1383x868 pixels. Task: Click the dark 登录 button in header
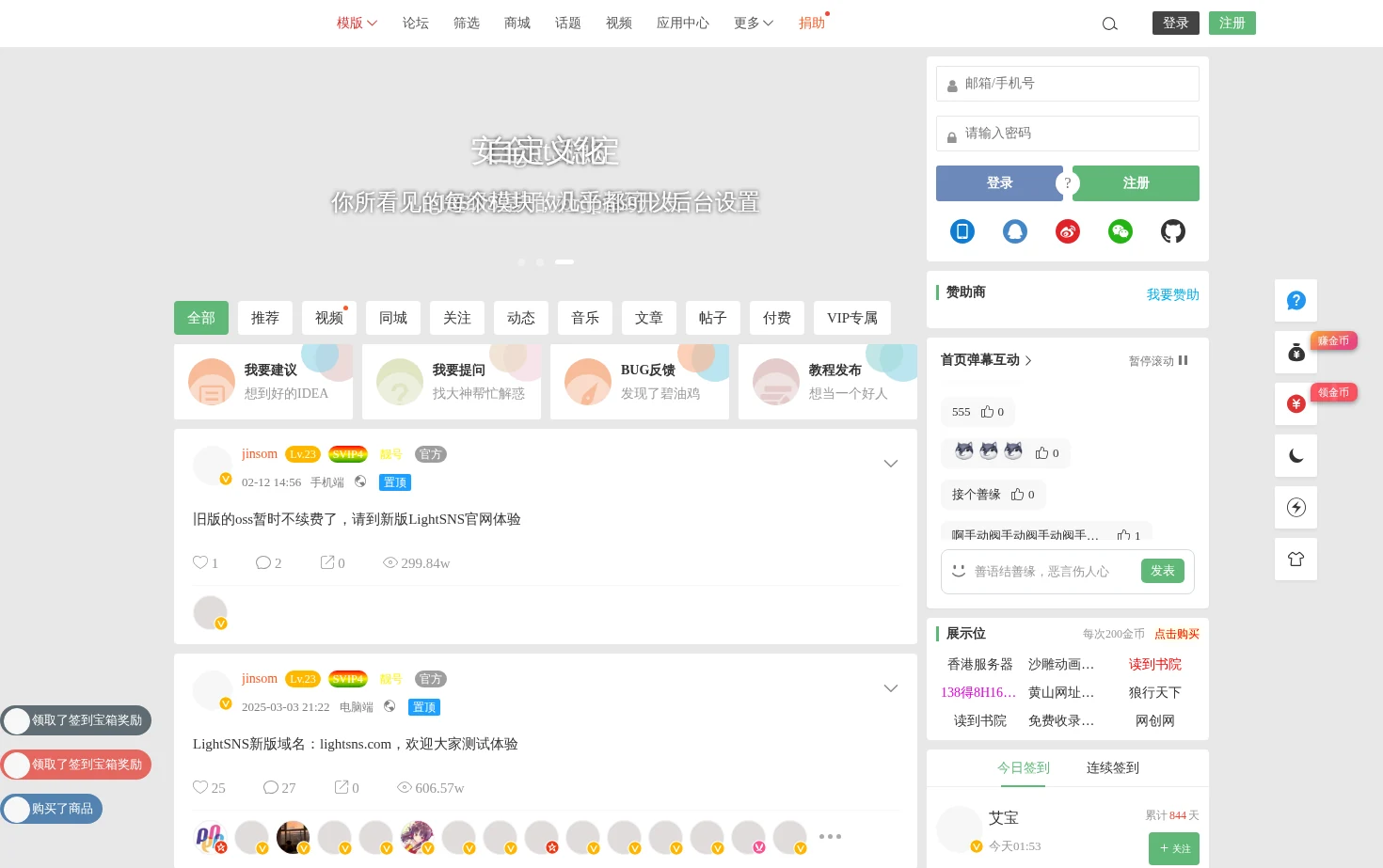(x=1176, y=24)
